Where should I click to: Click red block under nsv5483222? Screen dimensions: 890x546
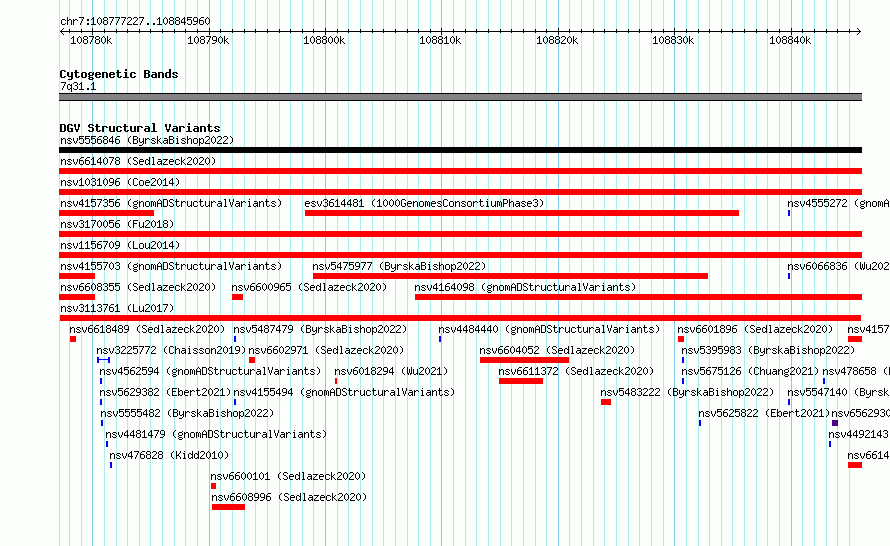[606, 402]
